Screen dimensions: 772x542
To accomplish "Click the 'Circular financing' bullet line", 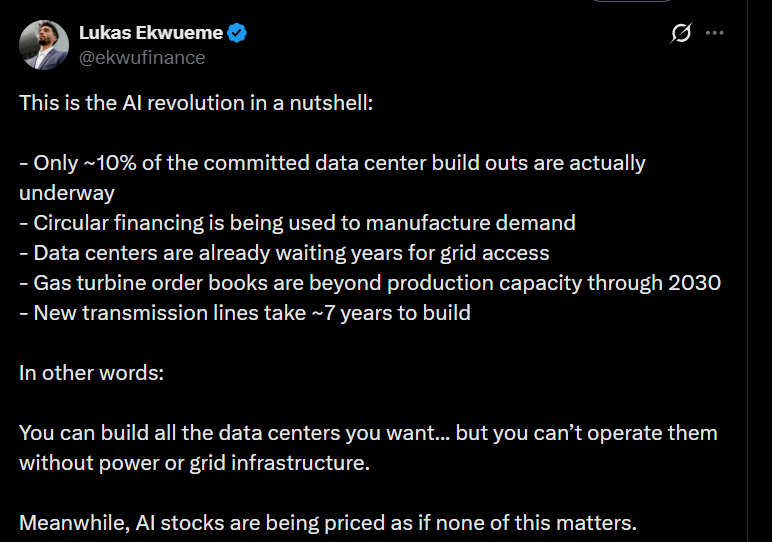I will [297, 223].
